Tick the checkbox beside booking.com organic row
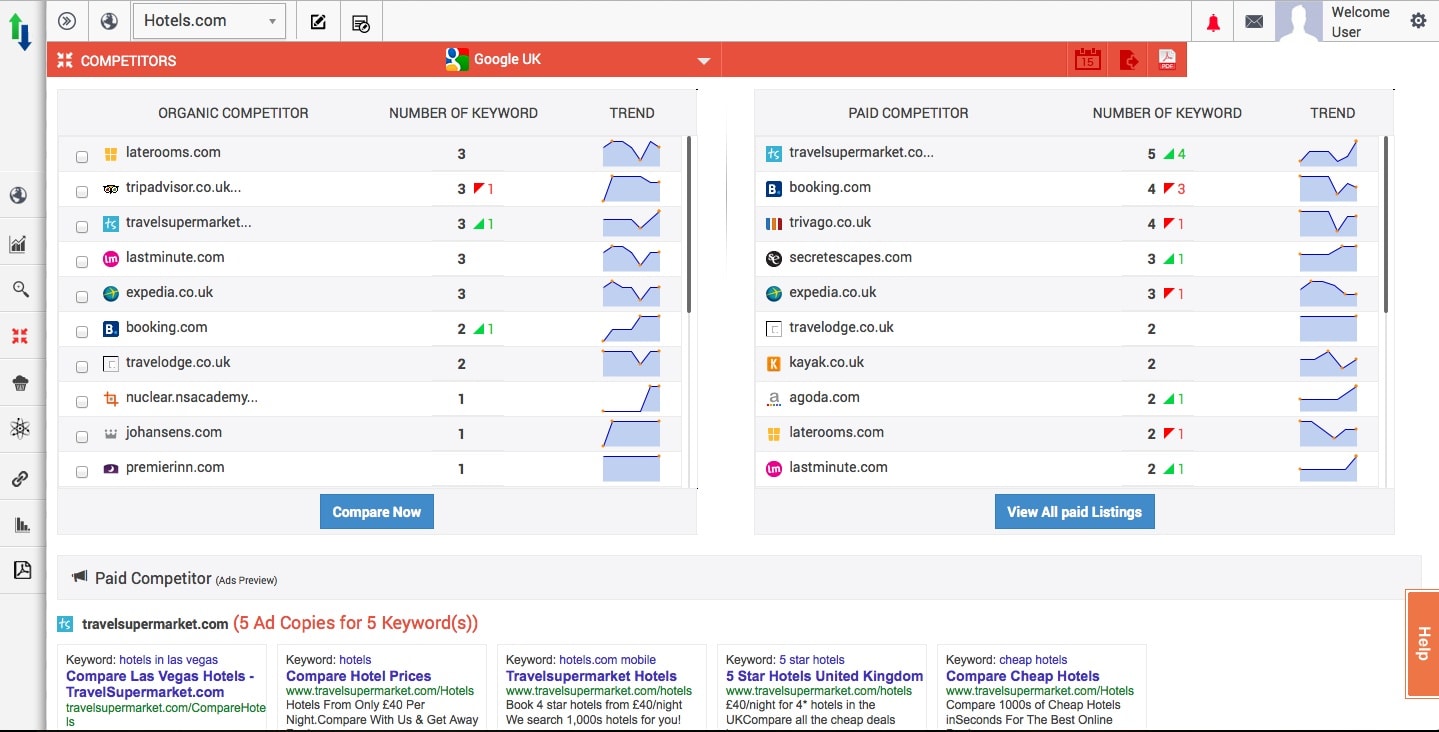This screenshot has width=1439, height=732. (82, 332)
